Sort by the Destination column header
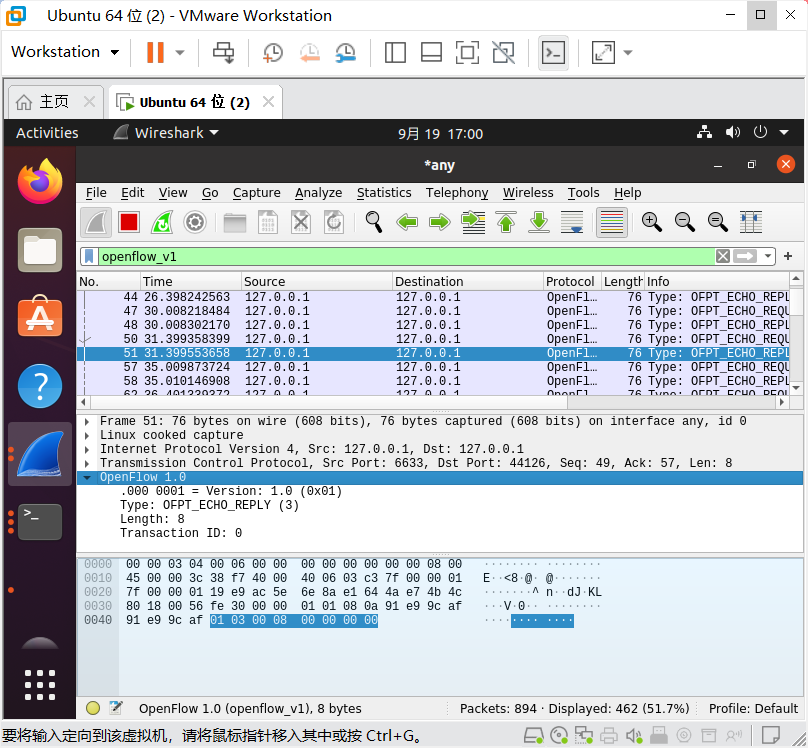 [x=467, y=281]
